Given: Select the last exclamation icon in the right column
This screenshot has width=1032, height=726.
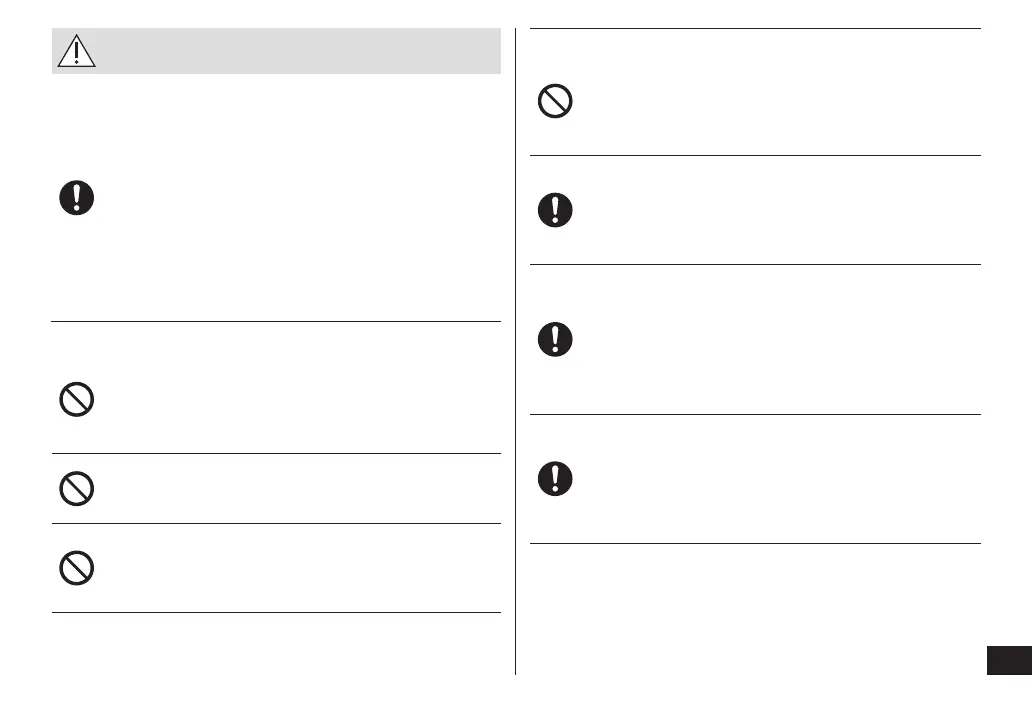Looking at the screenshot, I should (555, 479).
